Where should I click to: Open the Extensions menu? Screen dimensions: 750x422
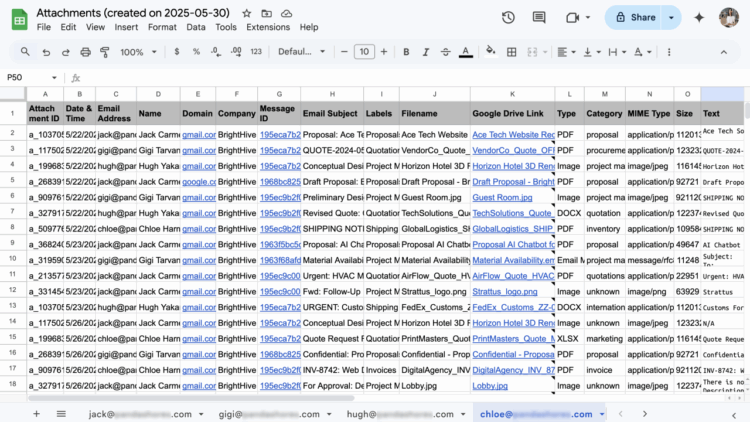point(268,27)
